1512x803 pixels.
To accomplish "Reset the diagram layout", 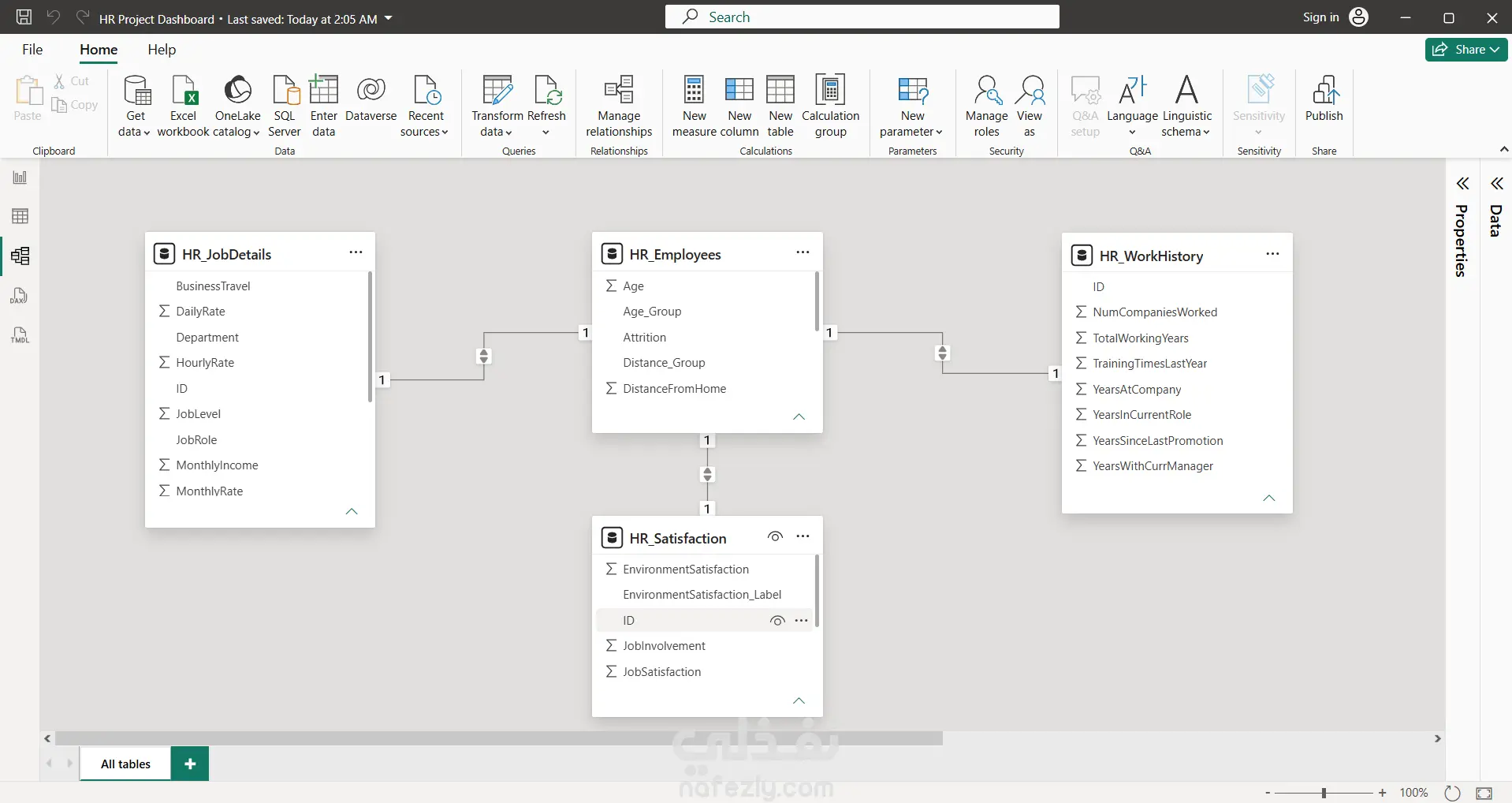I will point(1452,793).
